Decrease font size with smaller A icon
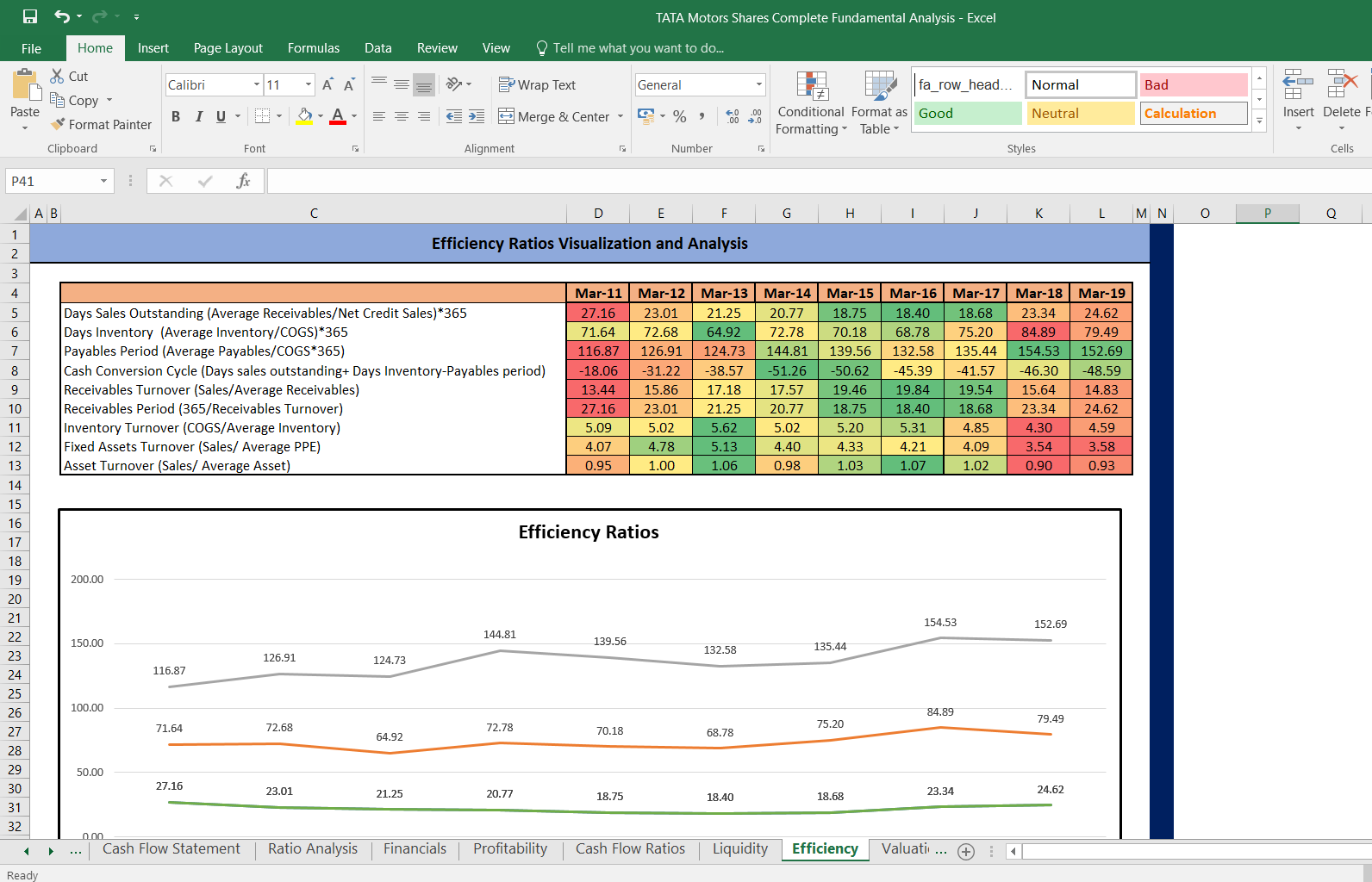The width and height of the screenshot is (1372, 882). tap(349, 84)
